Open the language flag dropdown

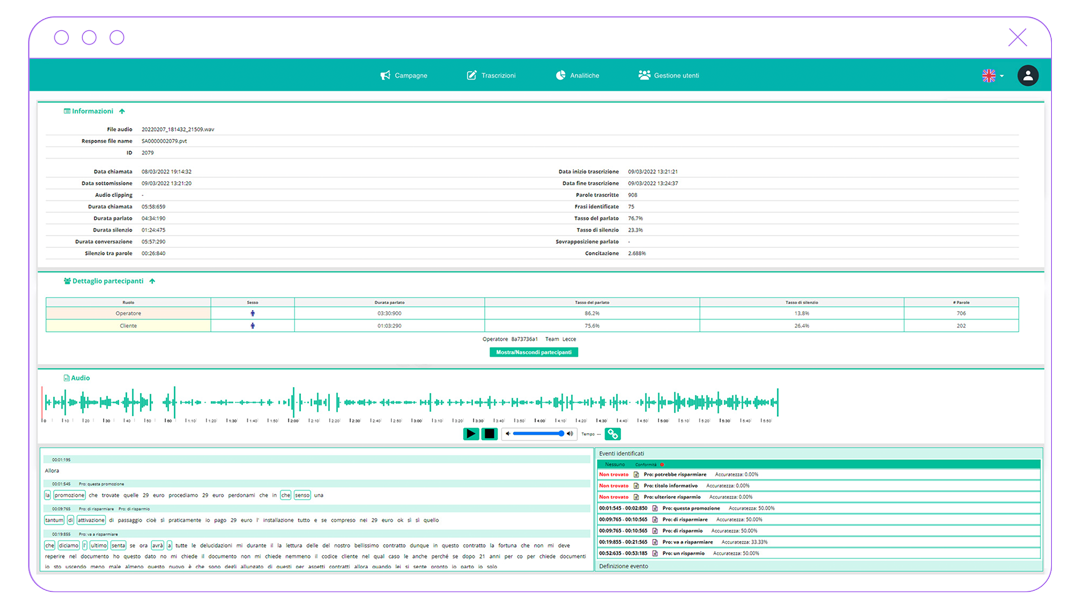pyautogui.click(x=992, y=76)
